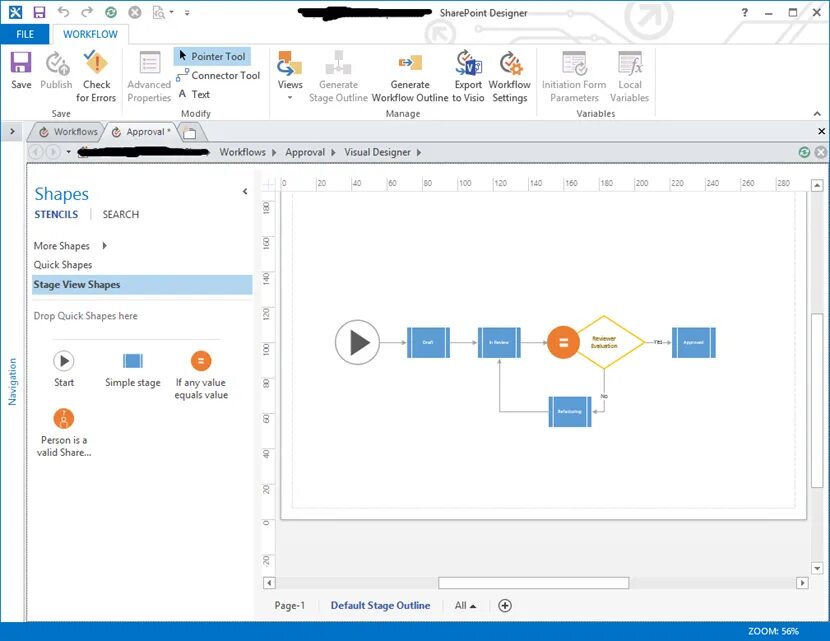
Task: Click the horizontal scrollbar thumb
Action: click(x=534, y=583)
